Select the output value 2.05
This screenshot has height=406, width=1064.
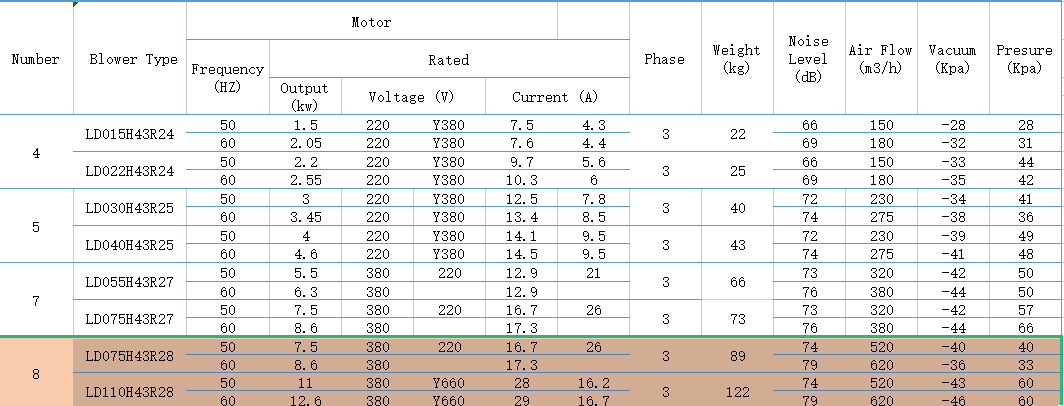coord(305,143)
